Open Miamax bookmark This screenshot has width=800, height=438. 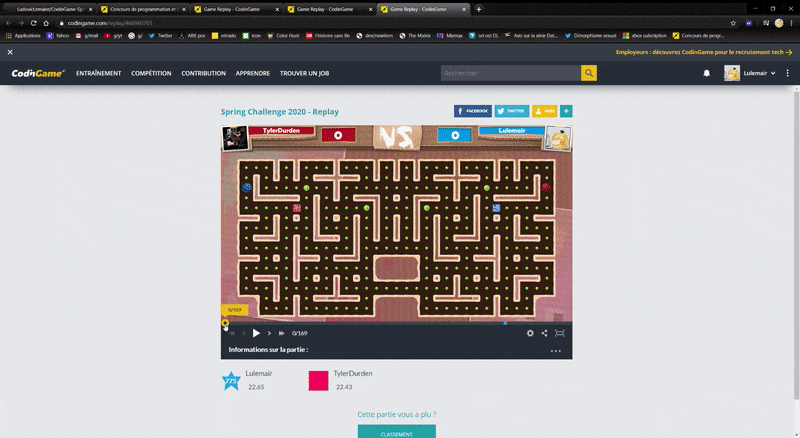[449, 36]
